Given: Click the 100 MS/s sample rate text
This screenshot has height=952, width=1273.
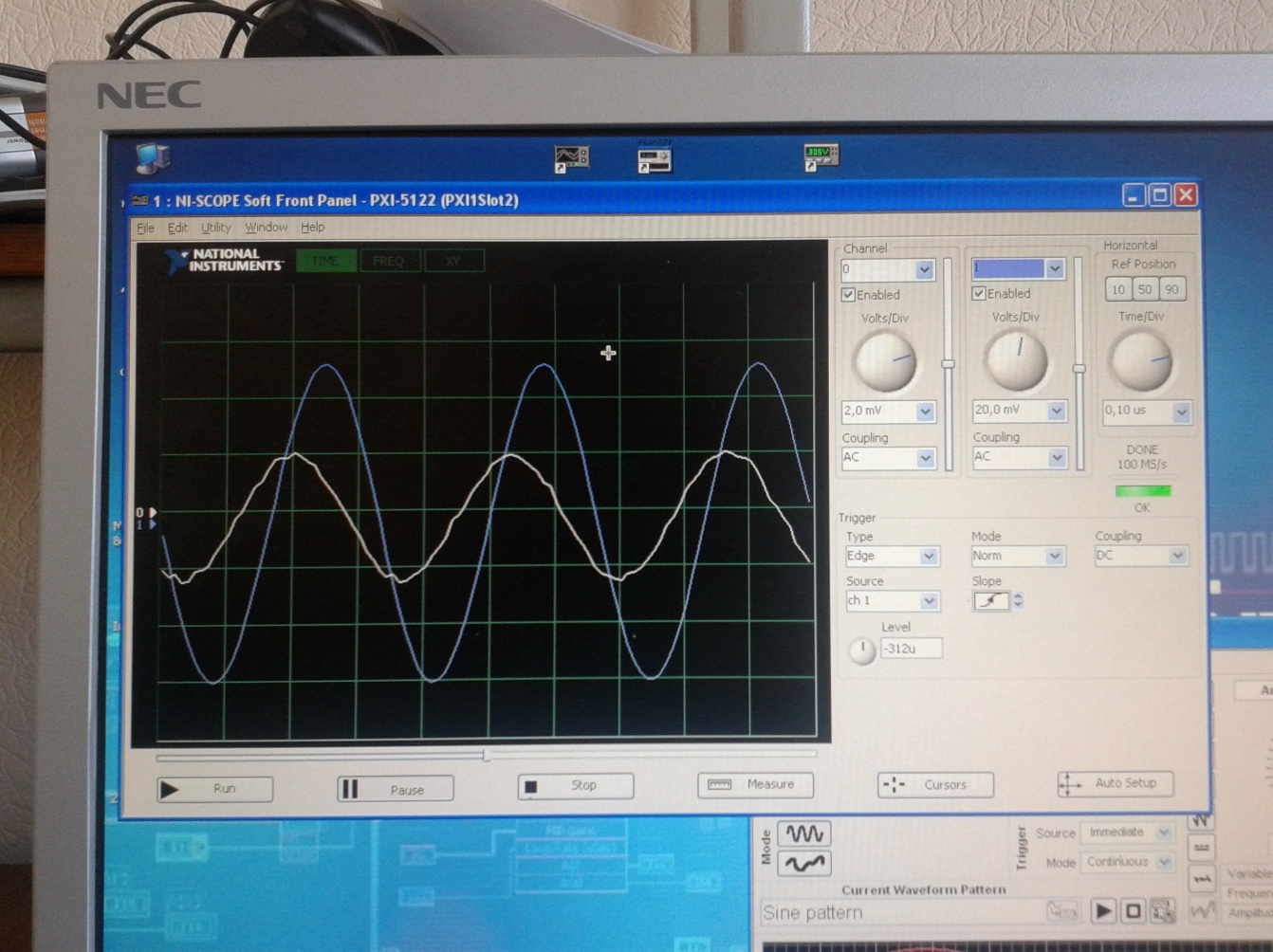Looking at the screenshot, I should pyautogui.click(x=1141, y=465).
